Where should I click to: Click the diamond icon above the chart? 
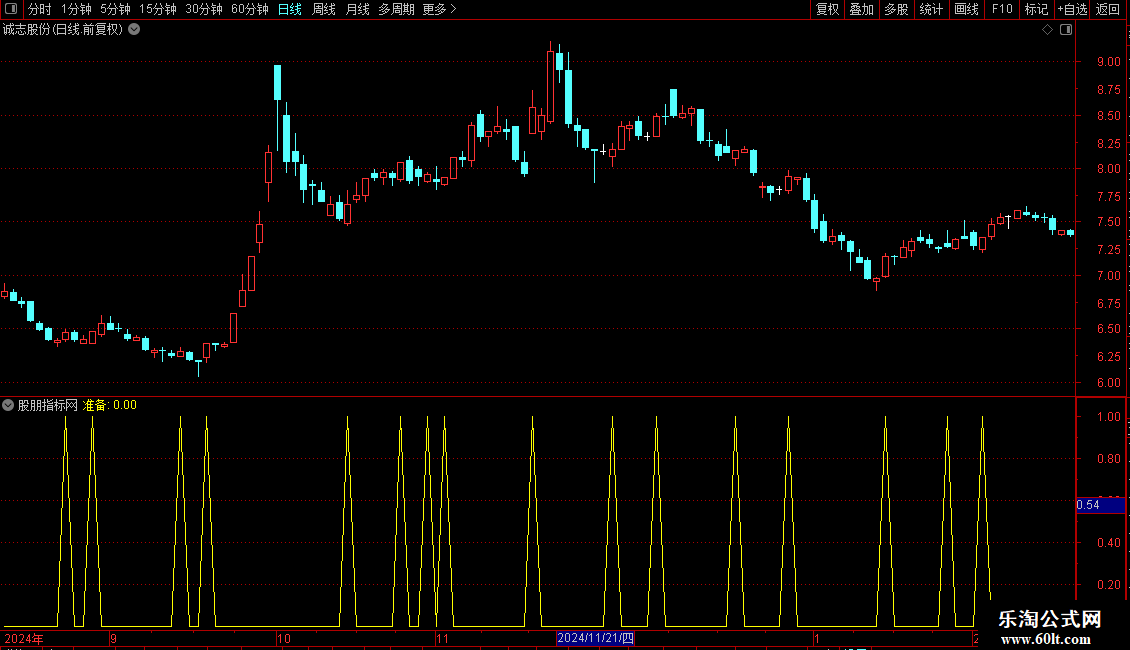pos(1048,30)
